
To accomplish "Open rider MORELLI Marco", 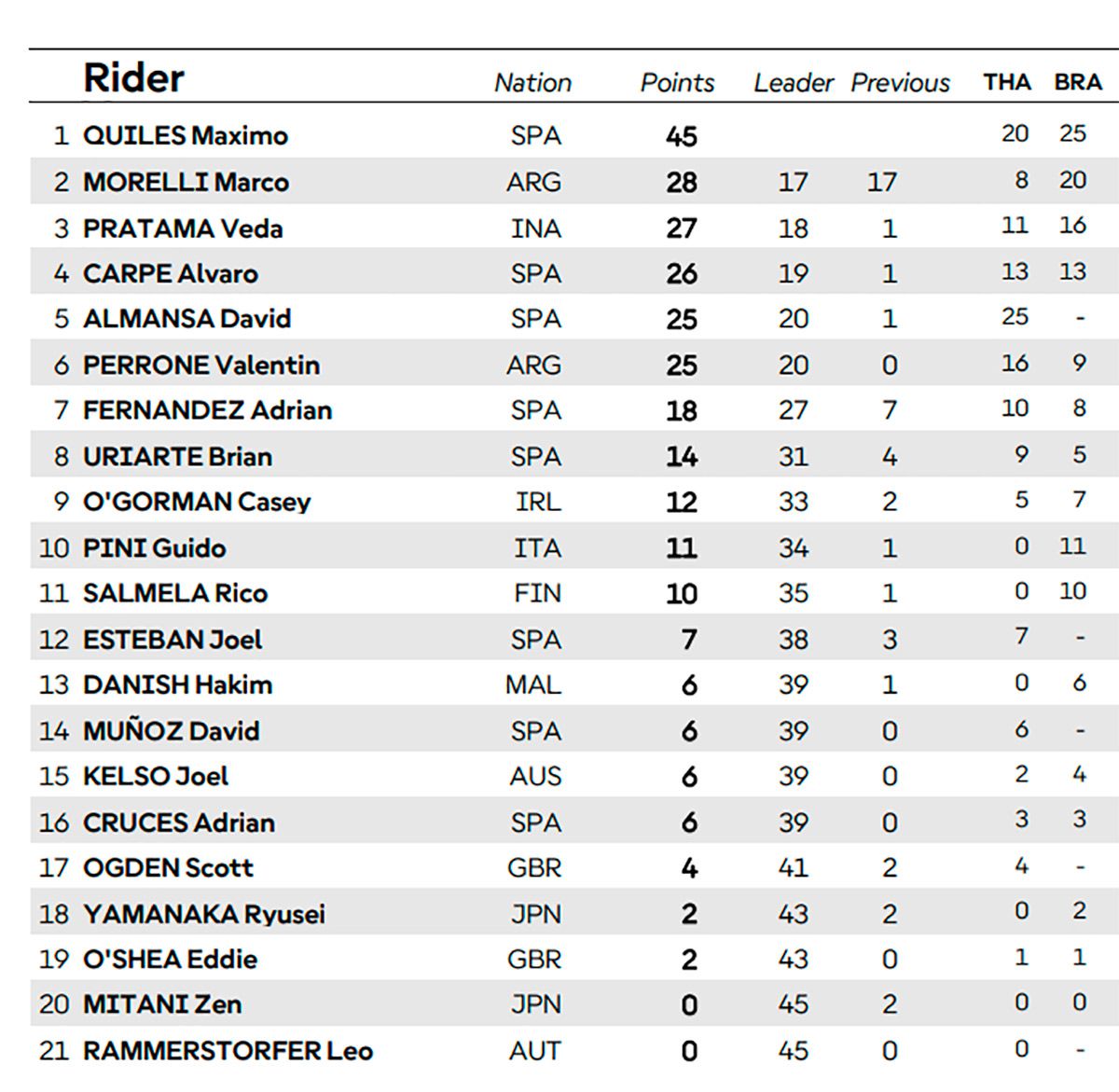I will [x=186, y=182].
